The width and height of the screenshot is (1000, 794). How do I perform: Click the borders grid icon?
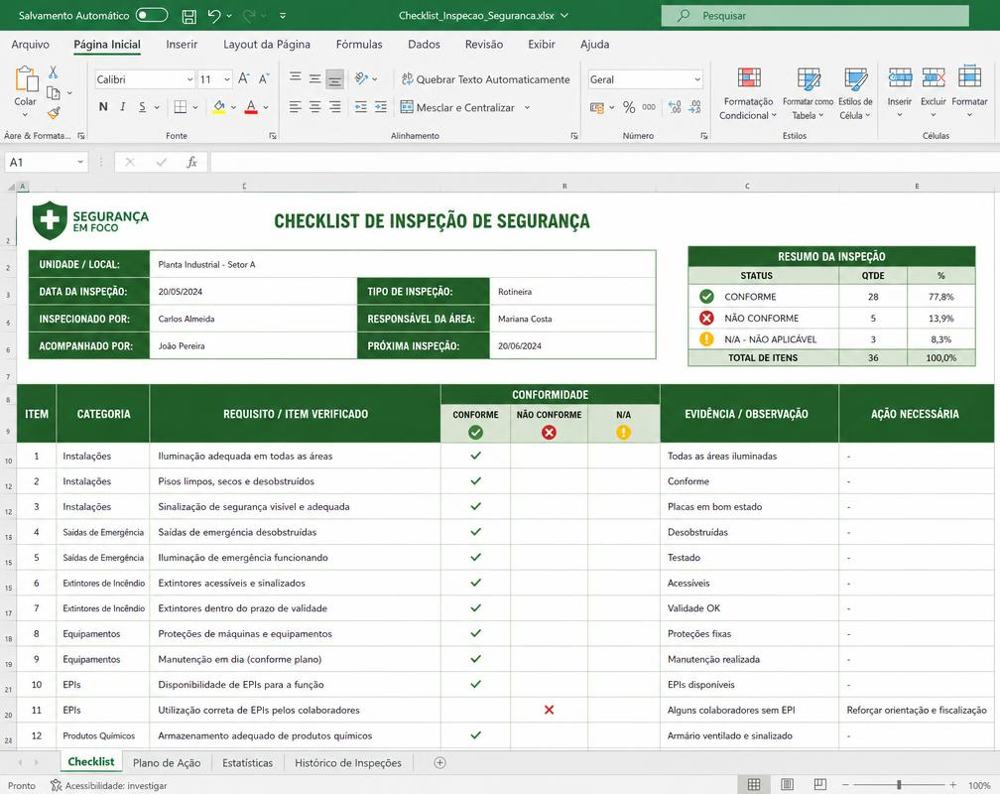(x=180, y=107)
